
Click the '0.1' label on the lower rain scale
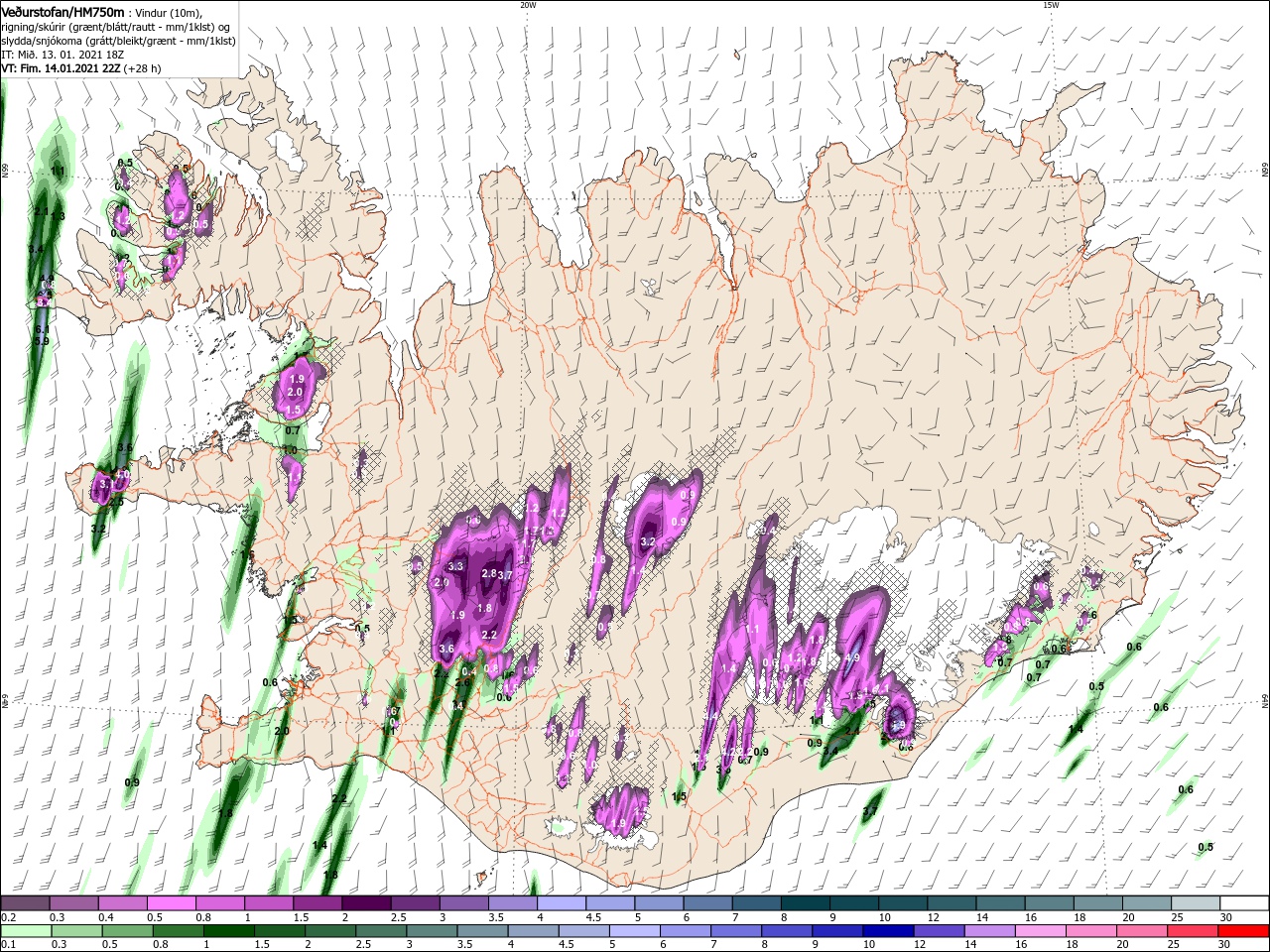9,945
